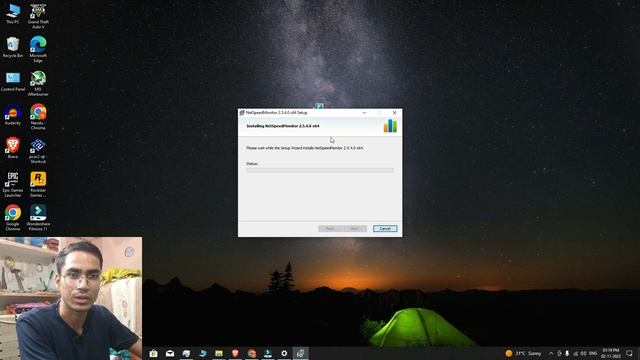Viewport: 640px width, 360px height.
Task: Open the notification center icon
Action: coord(629,353)
